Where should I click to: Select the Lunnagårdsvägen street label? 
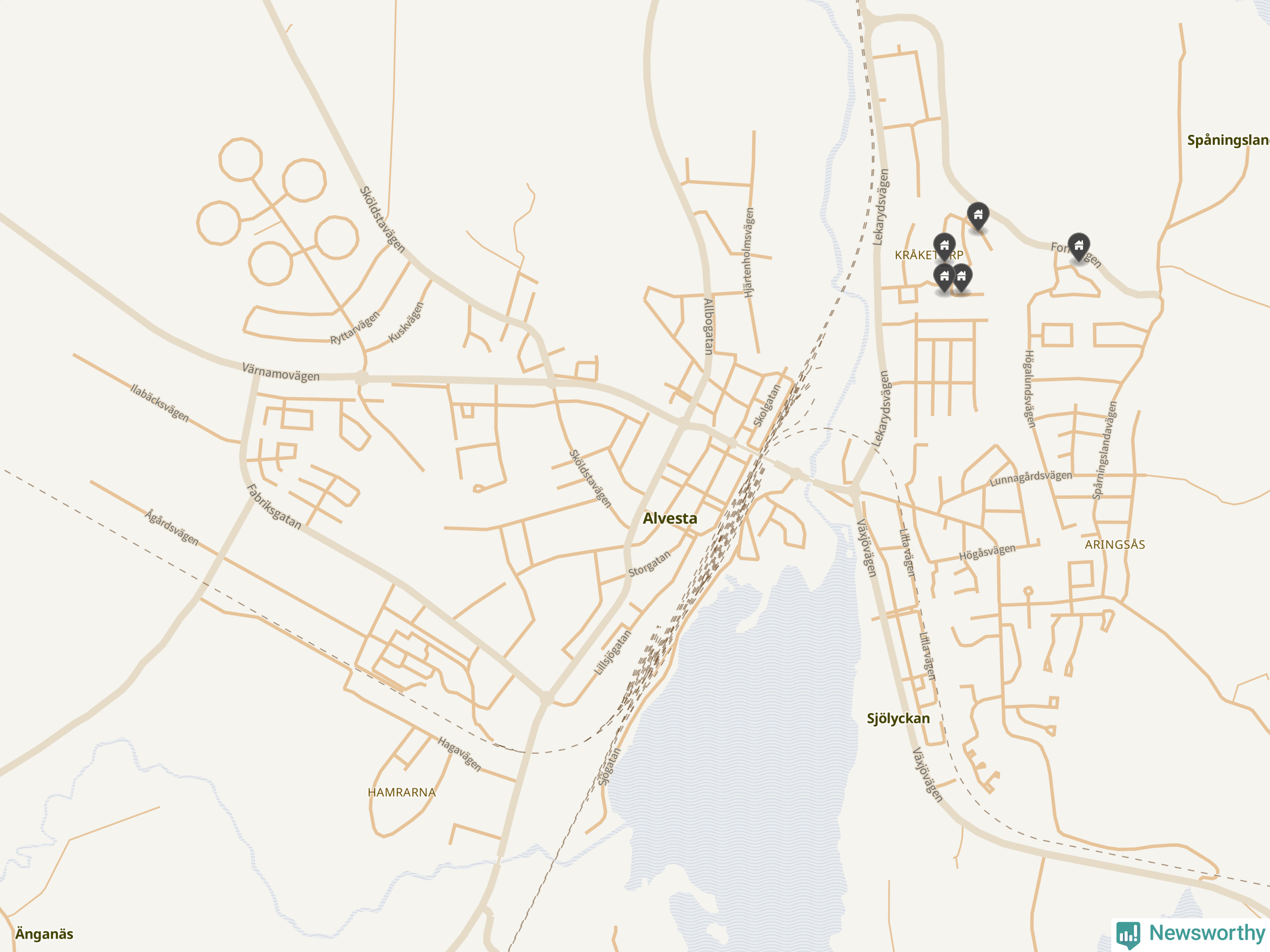1030,478
